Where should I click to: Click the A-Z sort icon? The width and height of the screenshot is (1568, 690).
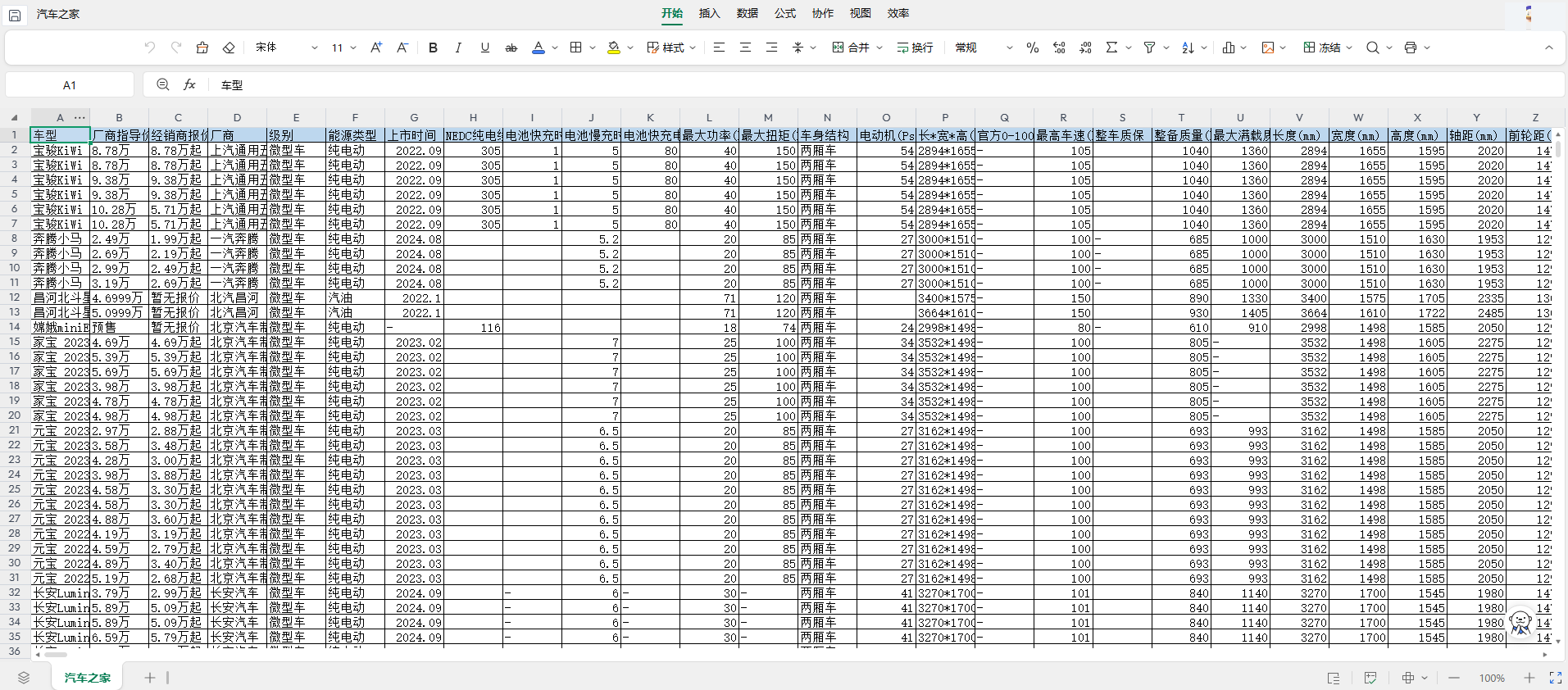[x=1188, y=48]
